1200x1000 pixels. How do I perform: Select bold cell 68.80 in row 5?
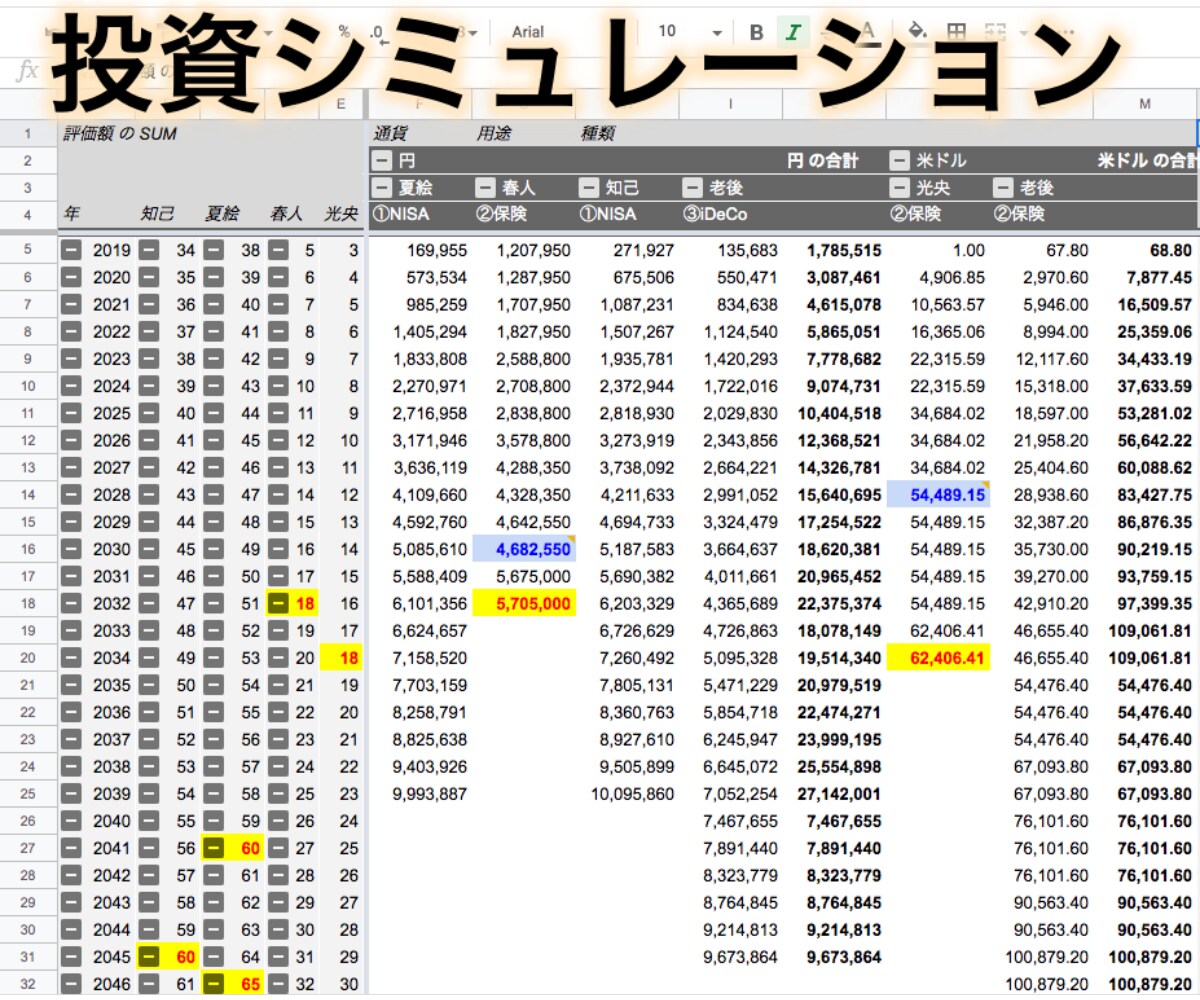[x=1171, y=251]
